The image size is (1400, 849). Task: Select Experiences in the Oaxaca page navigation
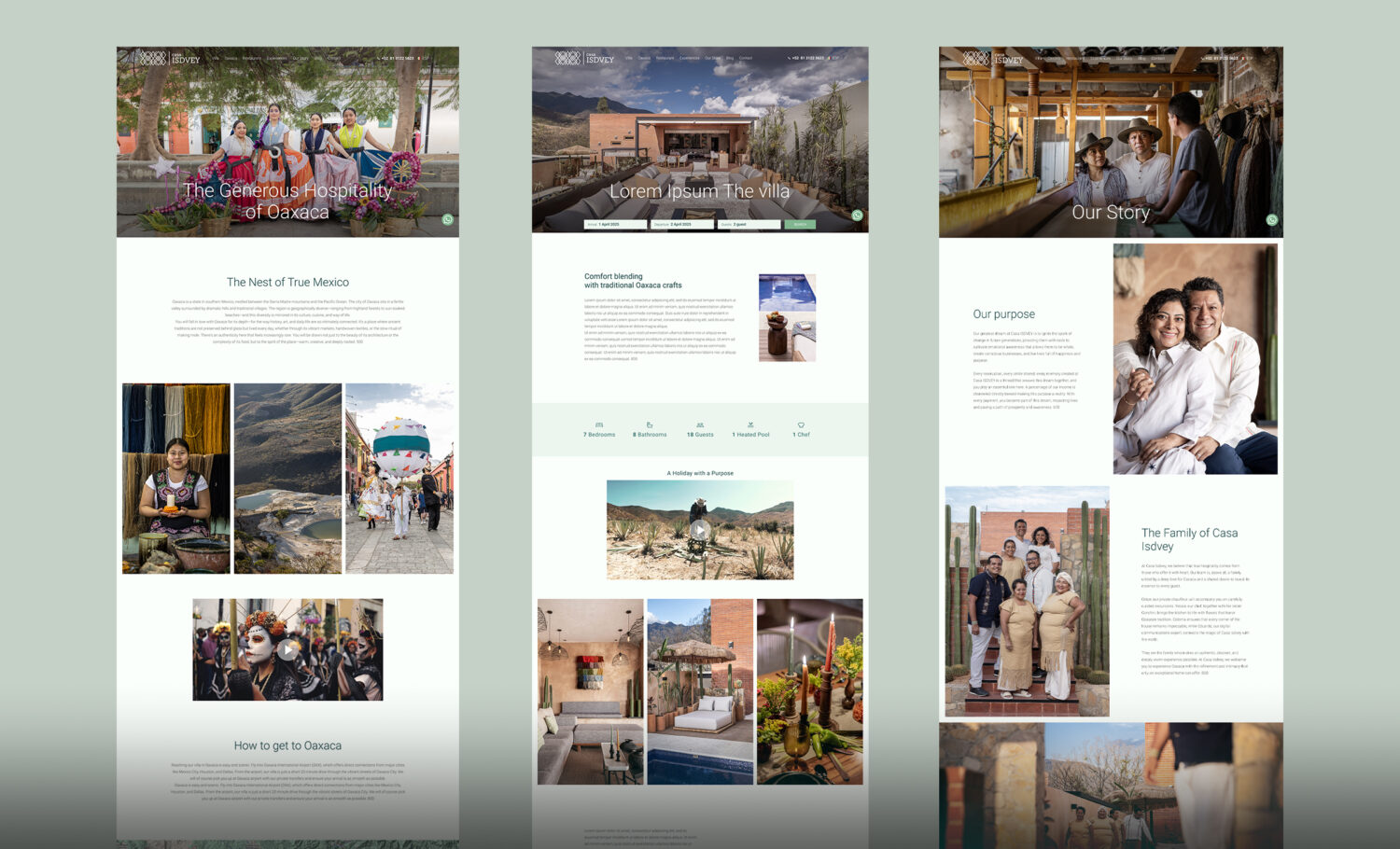(277, 58)
